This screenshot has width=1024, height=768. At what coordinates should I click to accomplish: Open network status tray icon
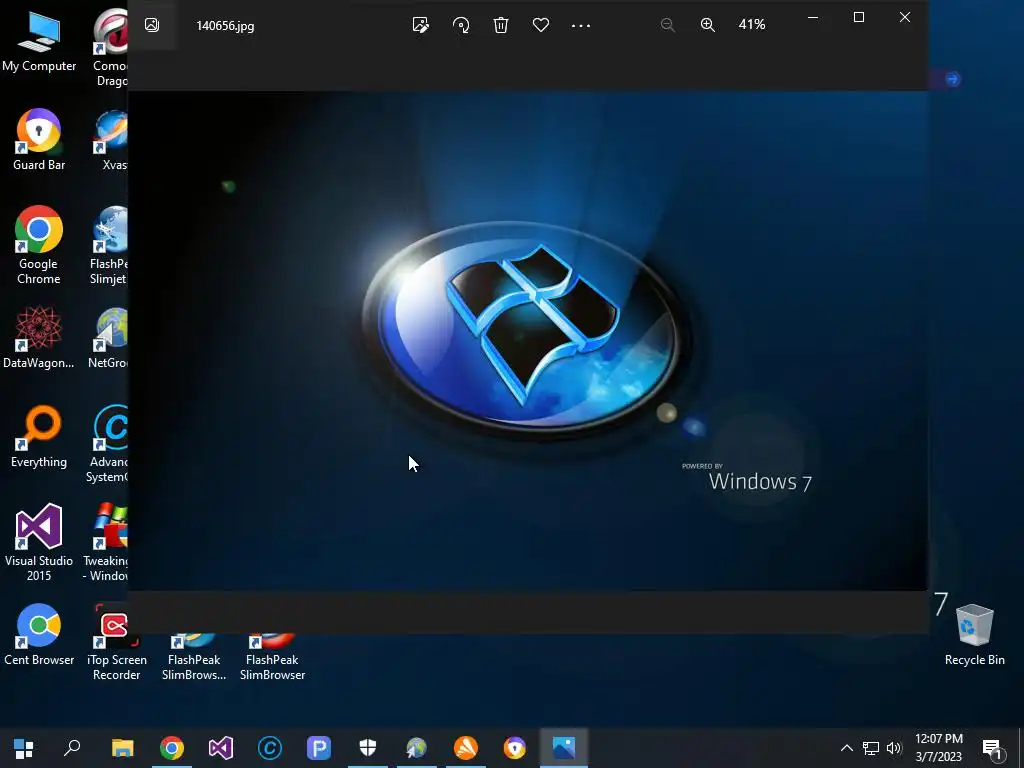[x=871, y=748]
